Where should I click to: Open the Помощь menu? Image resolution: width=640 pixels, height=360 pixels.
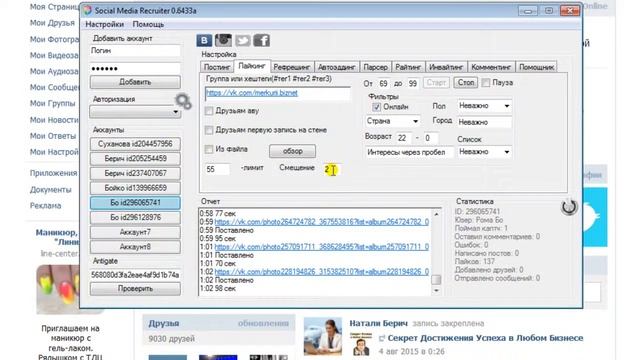tap(148, 24)
